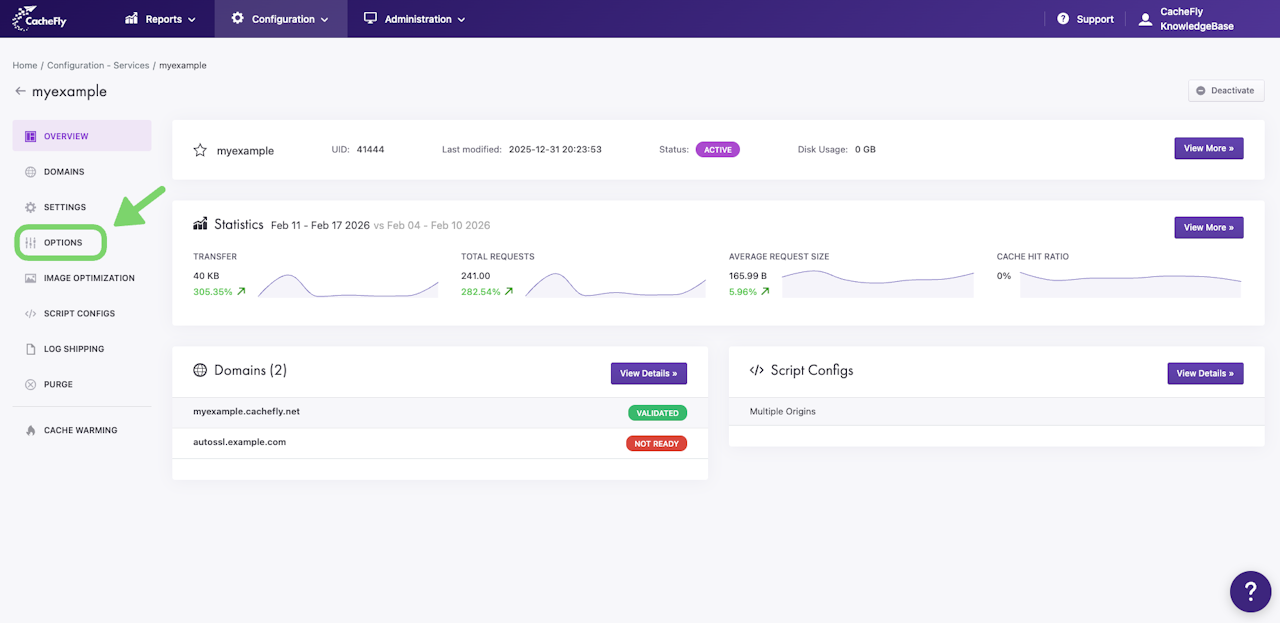
Task: Go to the Home breadcrumb
Action: [25, 65]
